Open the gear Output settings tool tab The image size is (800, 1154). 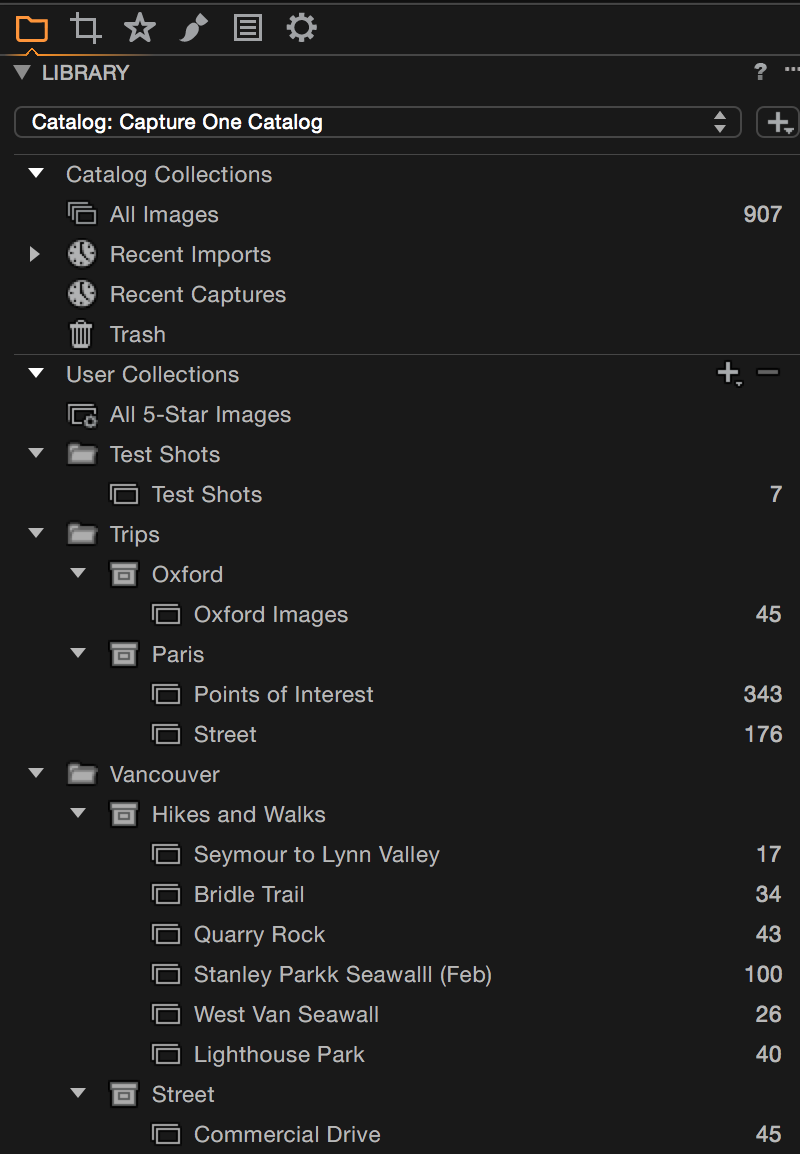301,29
